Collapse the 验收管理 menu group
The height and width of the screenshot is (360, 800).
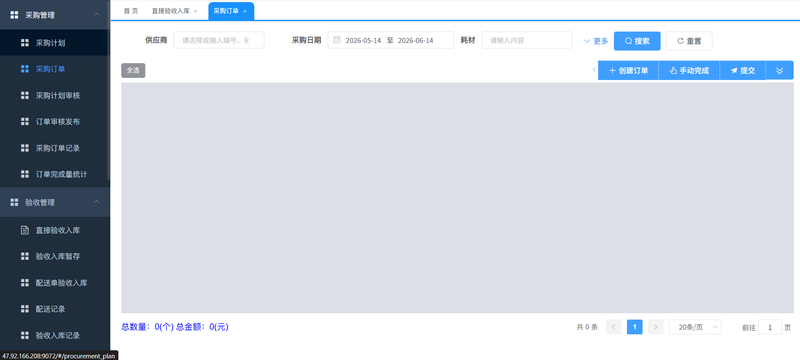click(x=96, y=202)
